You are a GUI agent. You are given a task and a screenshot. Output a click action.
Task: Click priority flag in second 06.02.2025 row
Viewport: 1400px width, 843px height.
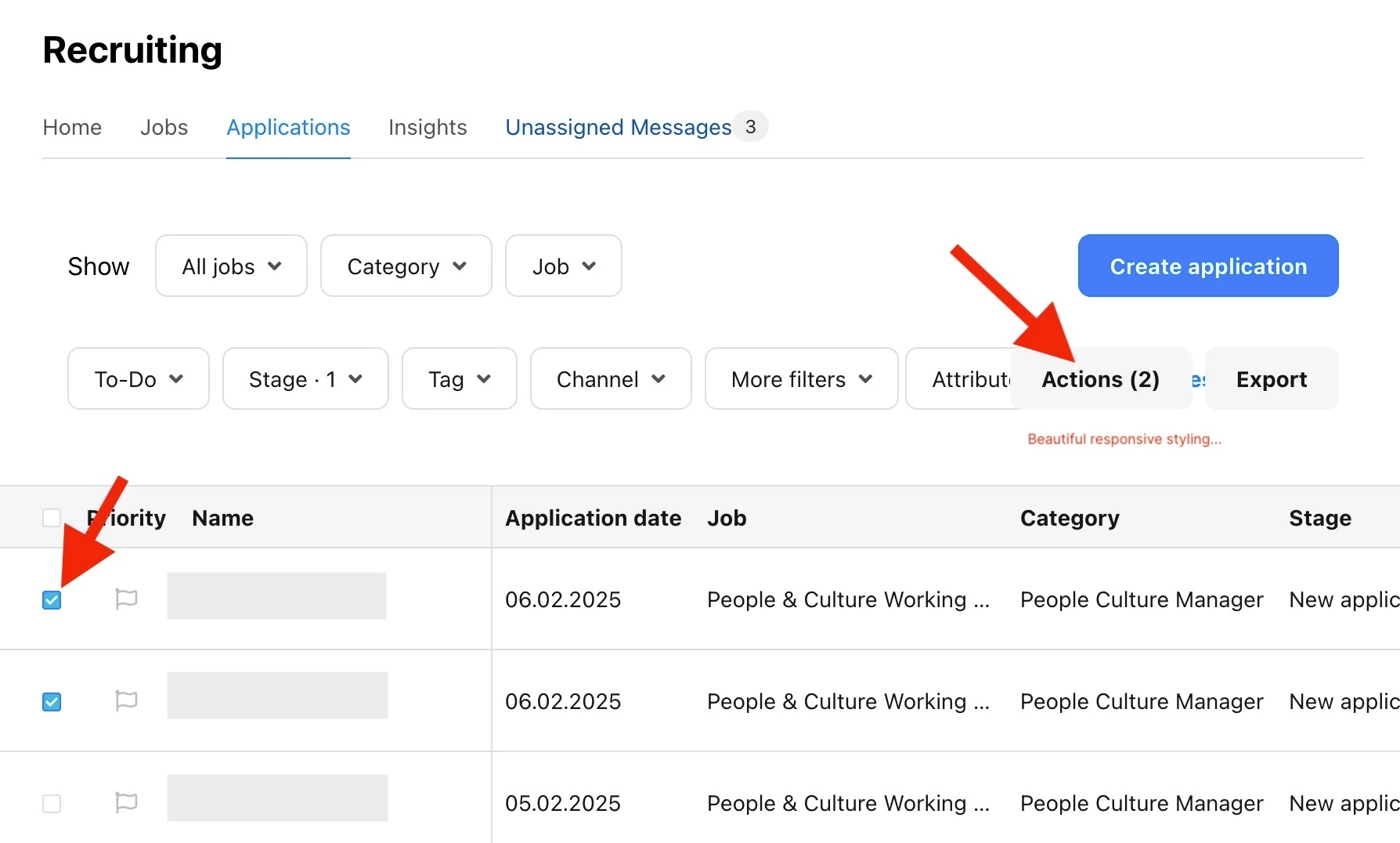click(x=126, y=700)
